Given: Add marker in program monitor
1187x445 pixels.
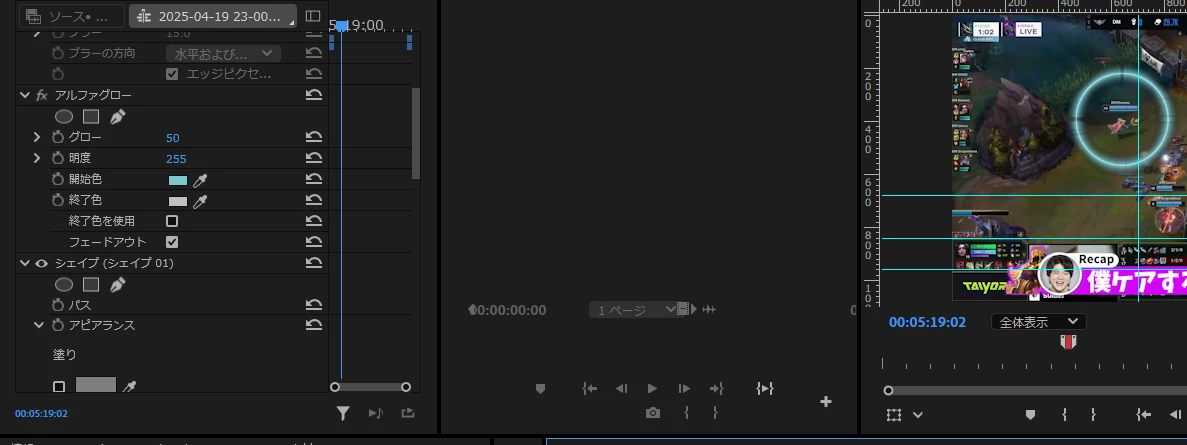Looking at the screenshot, I should pyautogui.click(x=1030, y=415).
